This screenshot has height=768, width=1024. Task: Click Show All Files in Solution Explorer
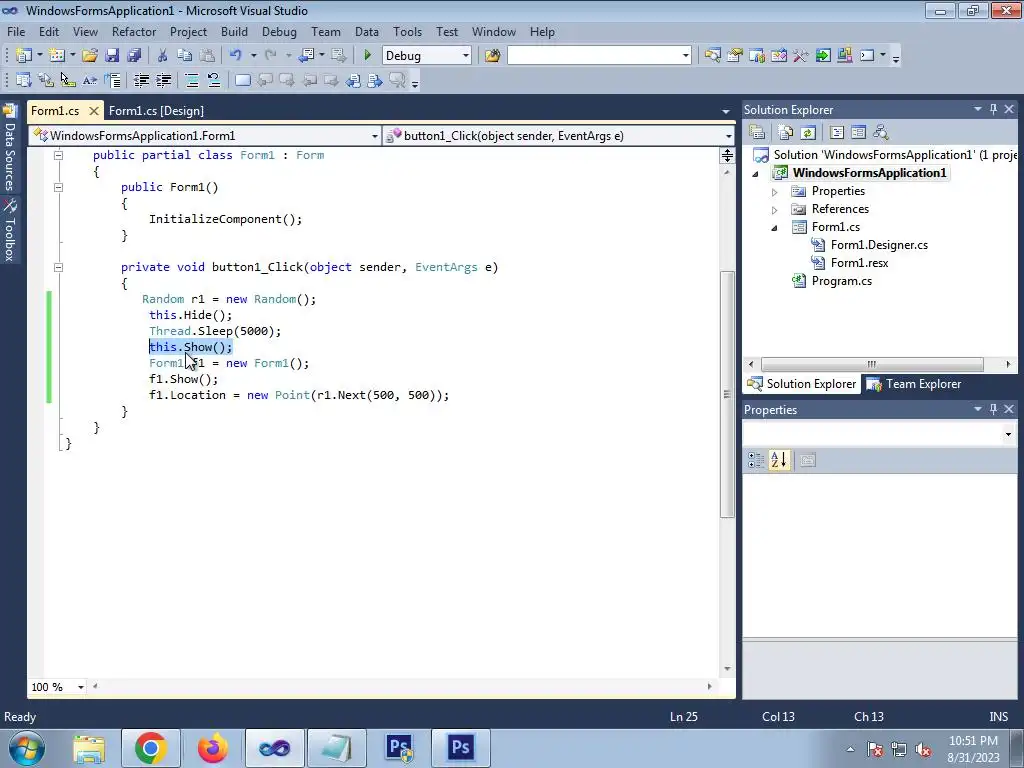pyautogui.click(x=786, y=133)
